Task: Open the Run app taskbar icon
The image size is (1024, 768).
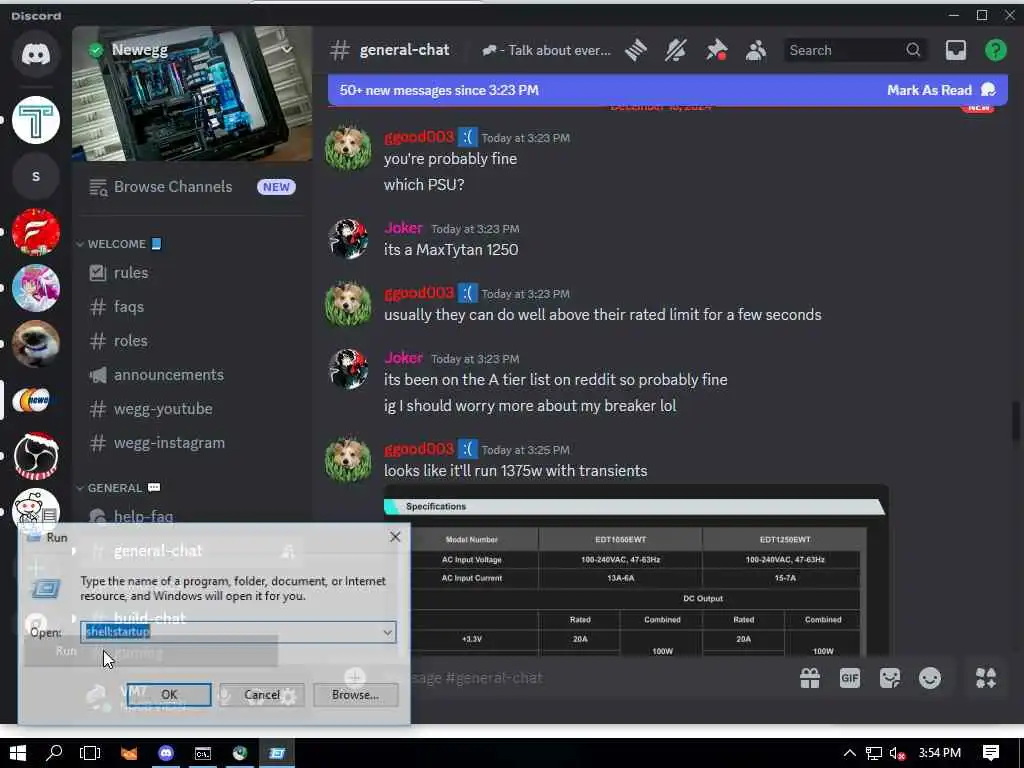Action: pos(278,753)
